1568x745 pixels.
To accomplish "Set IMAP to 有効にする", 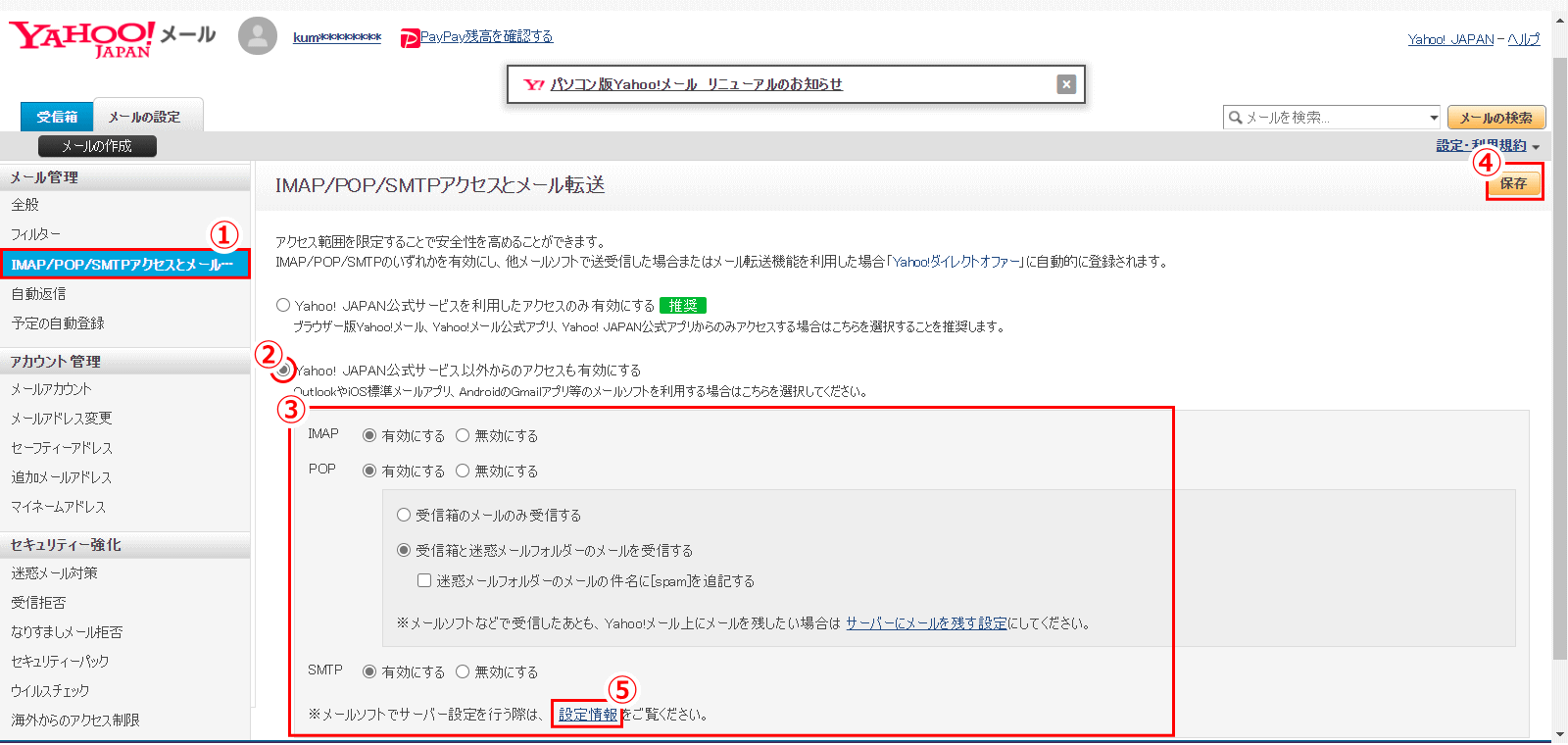I will tap(369, 435).
